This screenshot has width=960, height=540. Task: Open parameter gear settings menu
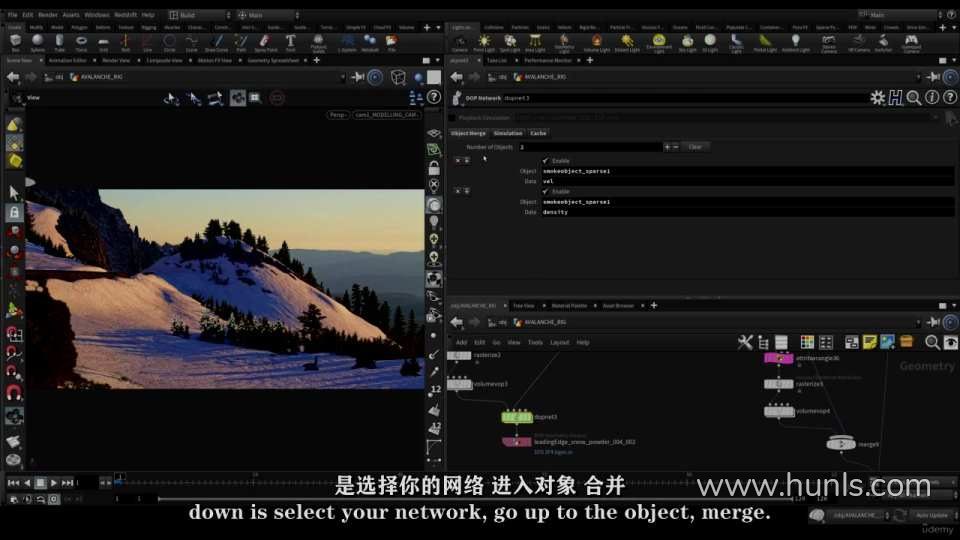877,97
